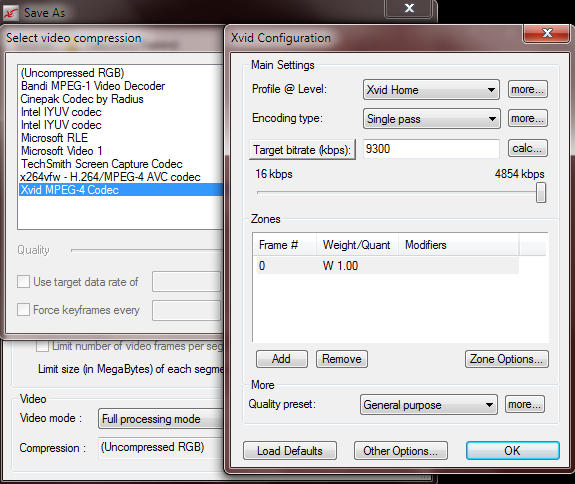
Task: Close the Xvid Configuration window
Action: 547,33
